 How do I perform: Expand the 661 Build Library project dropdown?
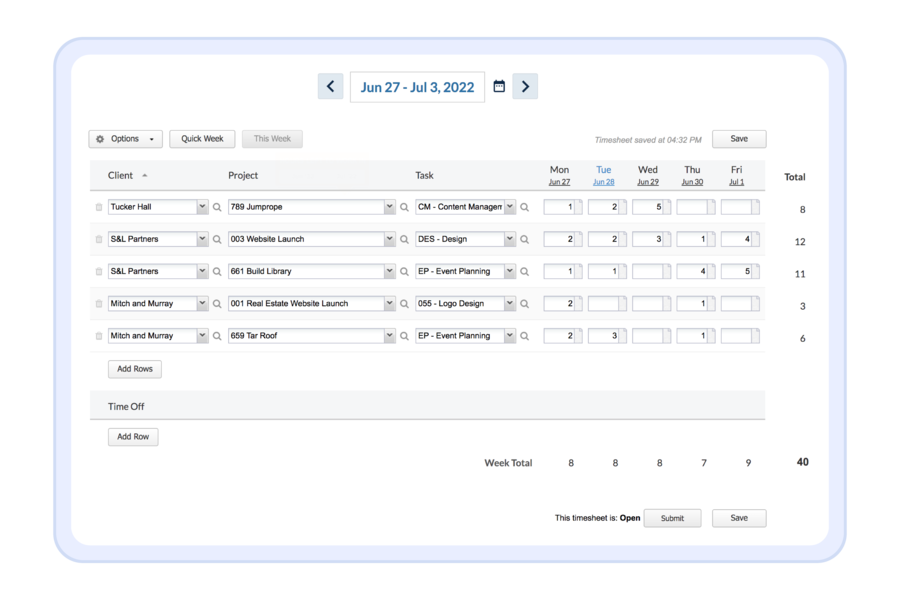(389, 272)
